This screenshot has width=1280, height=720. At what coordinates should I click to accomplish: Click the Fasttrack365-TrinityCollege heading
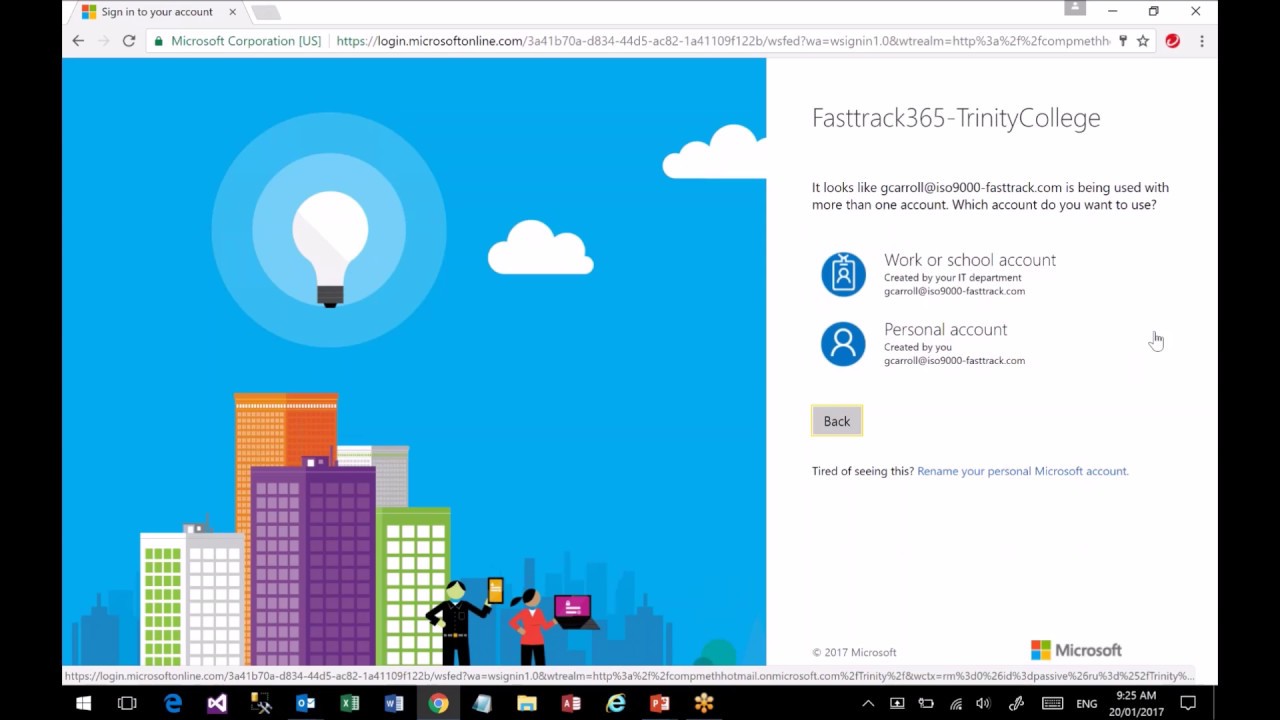[956, 118]
